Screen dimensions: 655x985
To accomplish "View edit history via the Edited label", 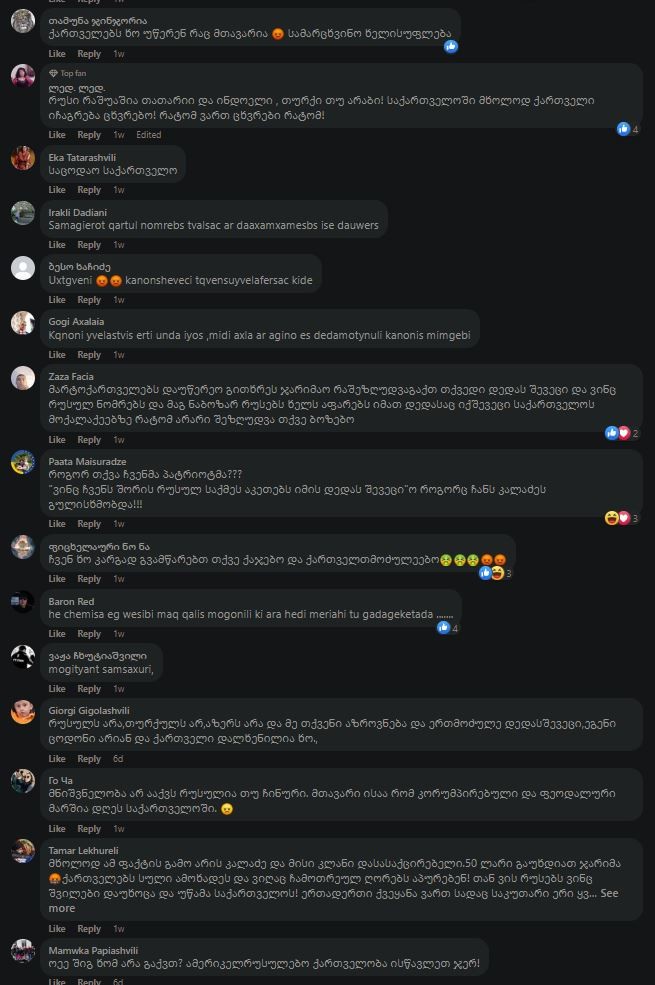I will coord(149,134).
